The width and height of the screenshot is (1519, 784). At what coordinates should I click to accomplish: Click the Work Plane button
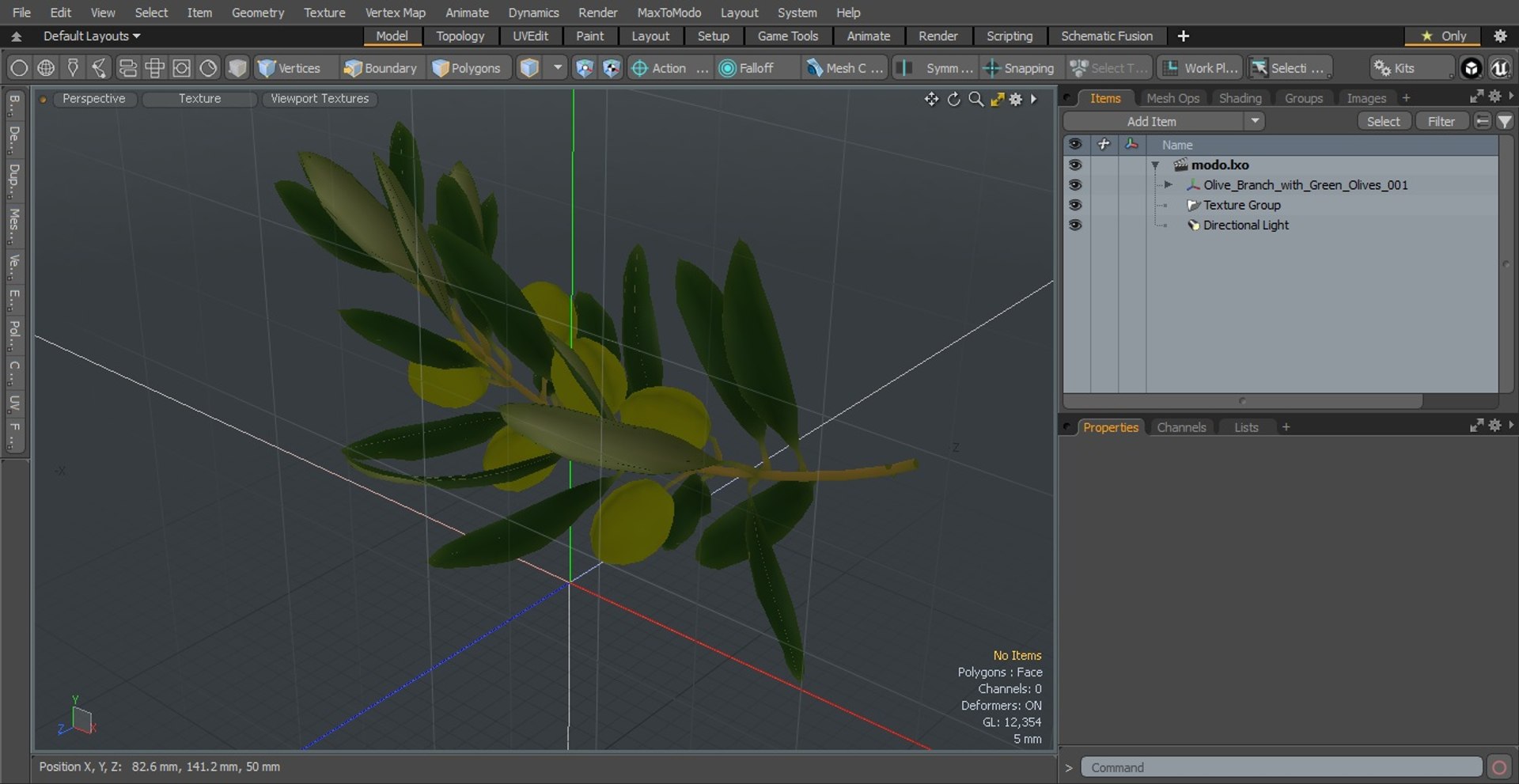(1200, 68)
